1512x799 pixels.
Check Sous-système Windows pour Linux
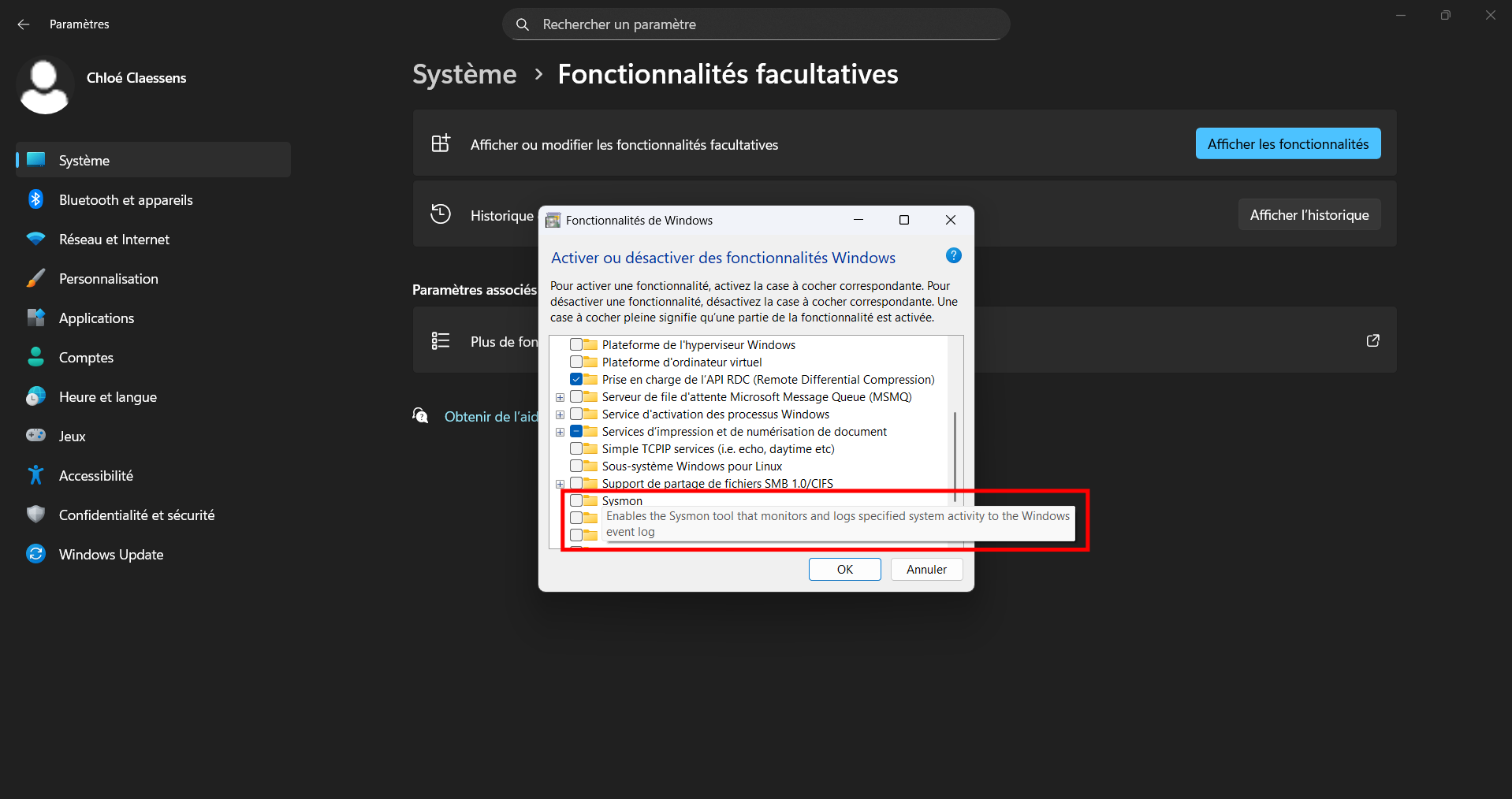(576, 466)
